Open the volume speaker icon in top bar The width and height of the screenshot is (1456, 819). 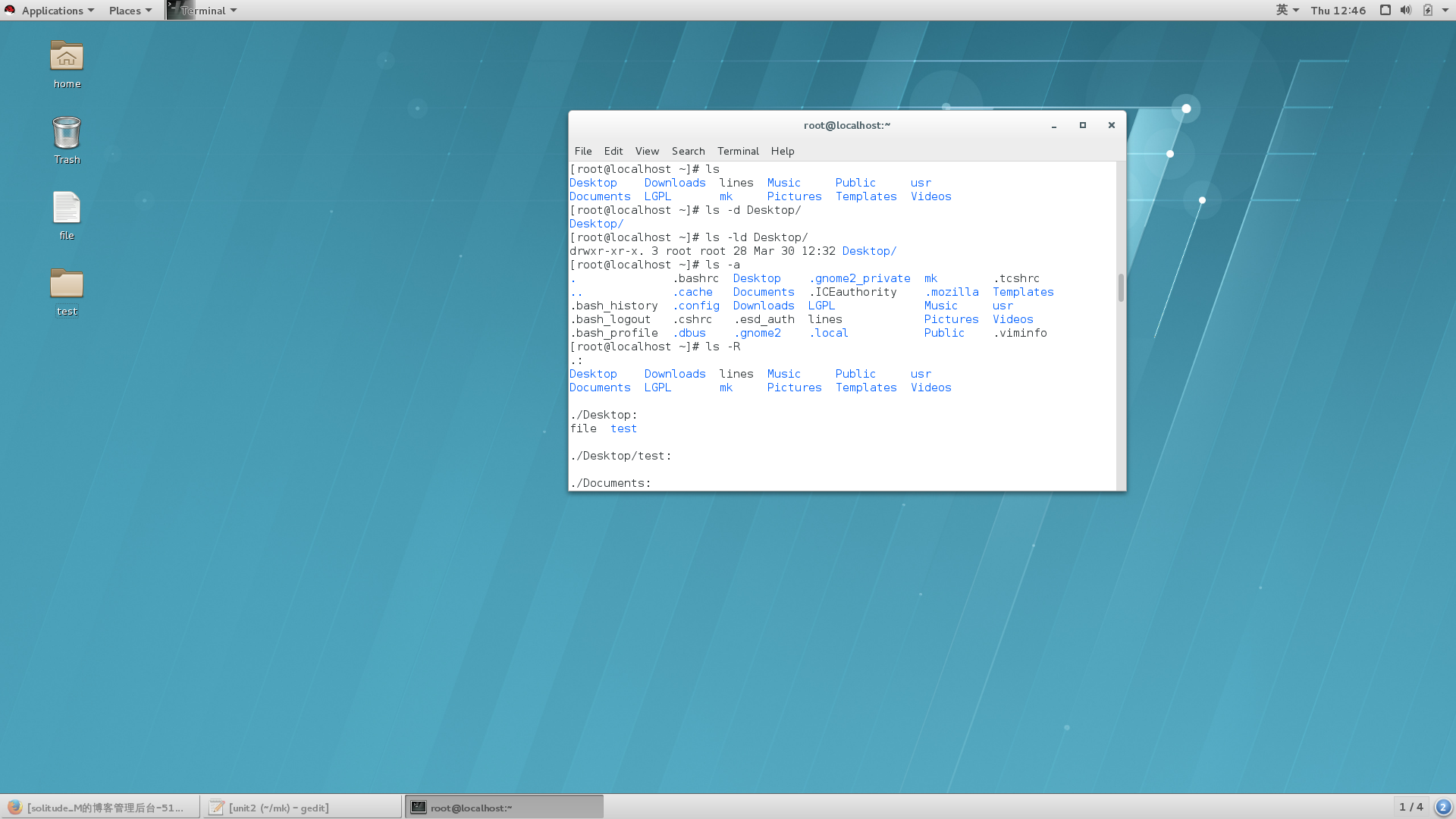pos(1406,10)
